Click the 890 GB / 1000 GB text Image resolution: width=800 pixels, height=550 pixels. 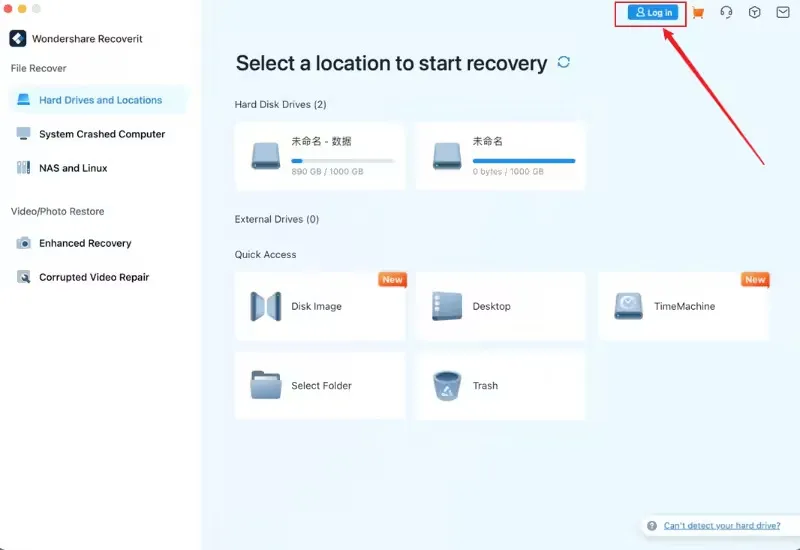327,172
